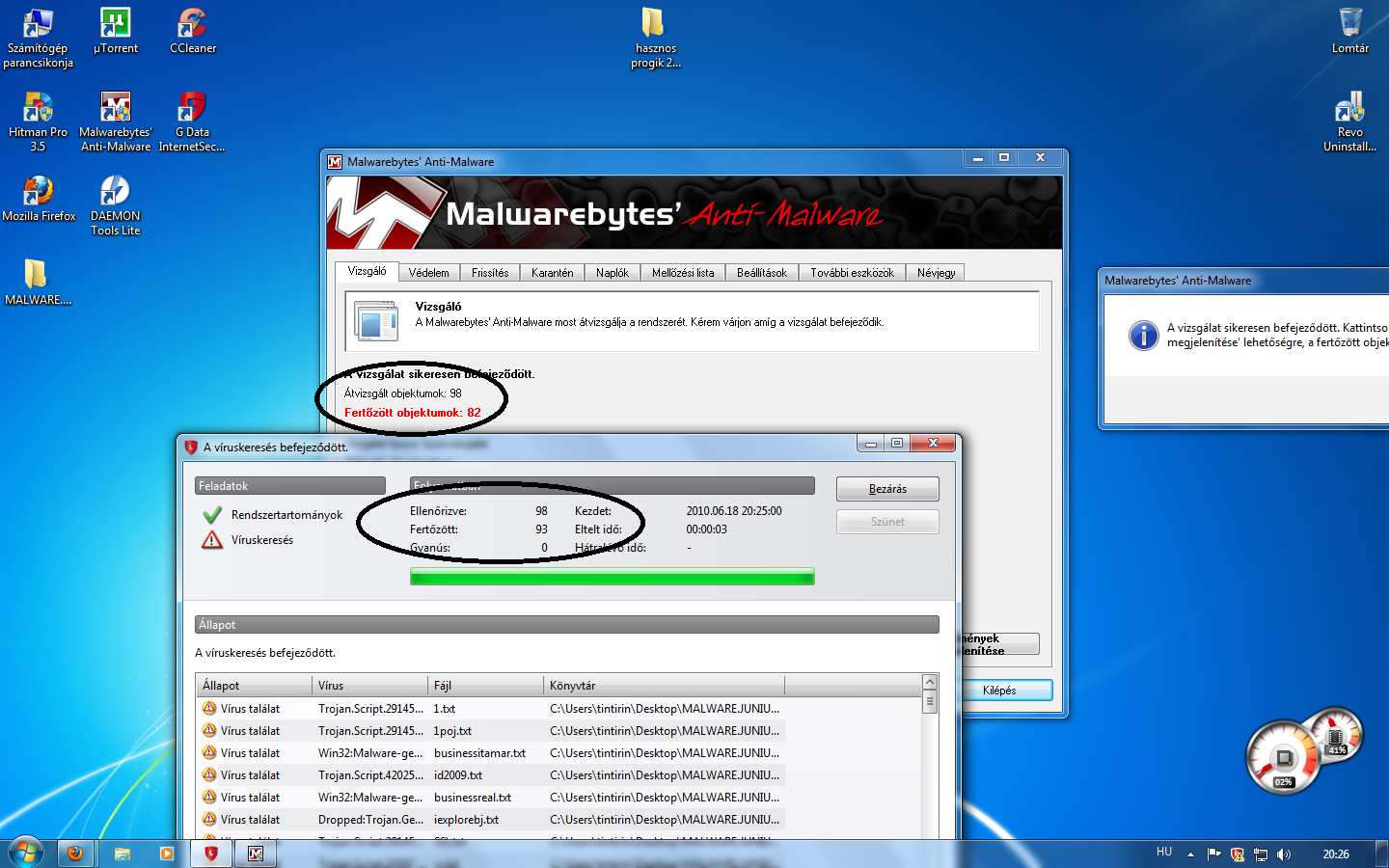Sort by Fájl column header
This screenshot has height=868, width=1389.
(486, 686)
